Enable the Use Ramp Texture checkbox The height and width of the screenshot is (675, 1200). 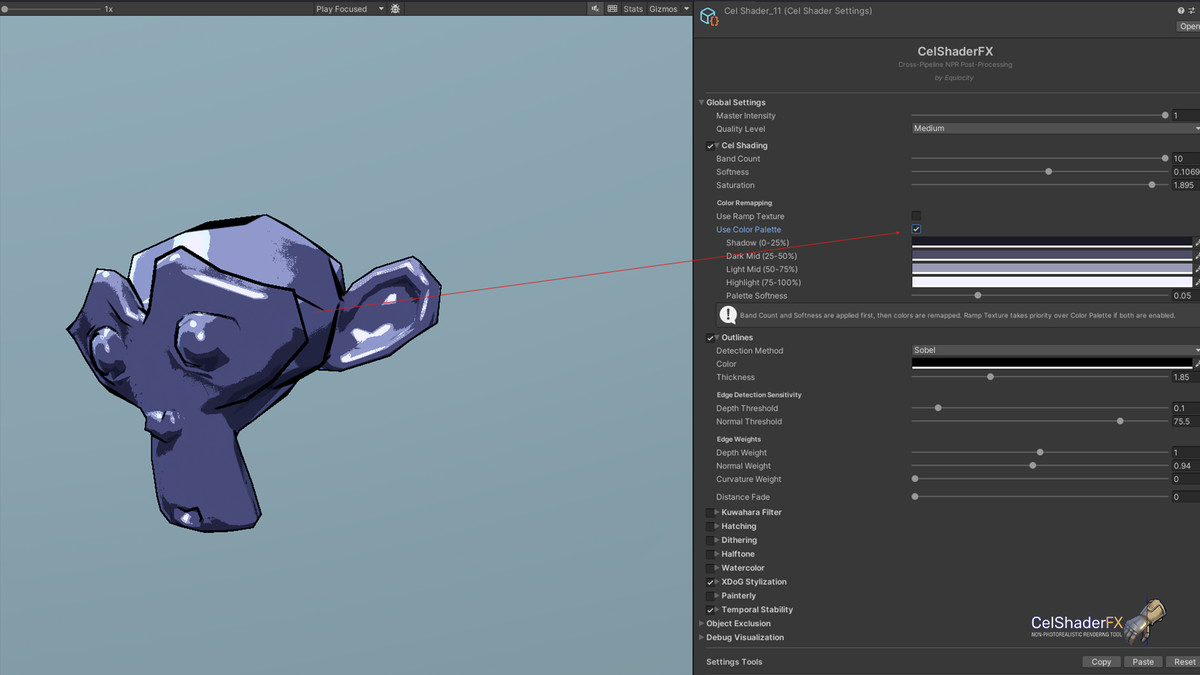tap(916, 216)
